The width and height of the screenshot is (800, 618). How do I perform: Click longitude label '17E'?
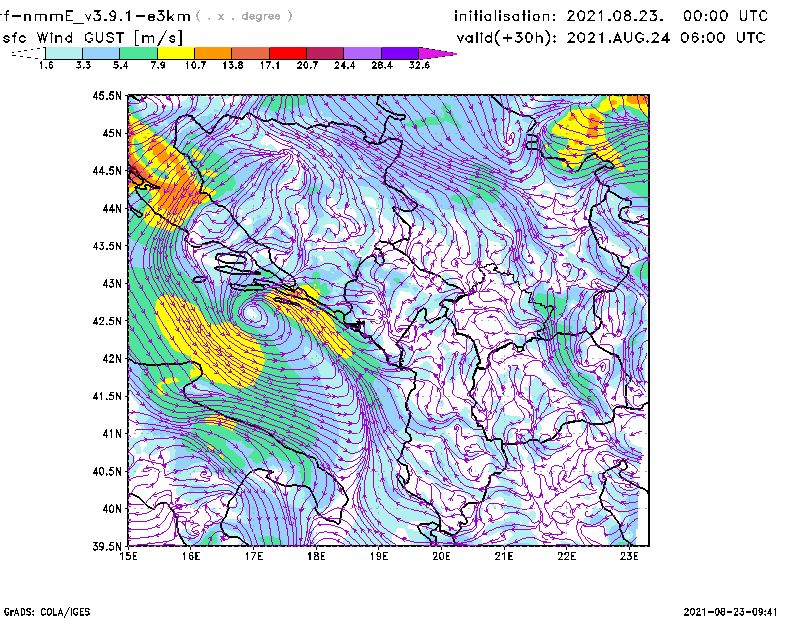[254, 556]
